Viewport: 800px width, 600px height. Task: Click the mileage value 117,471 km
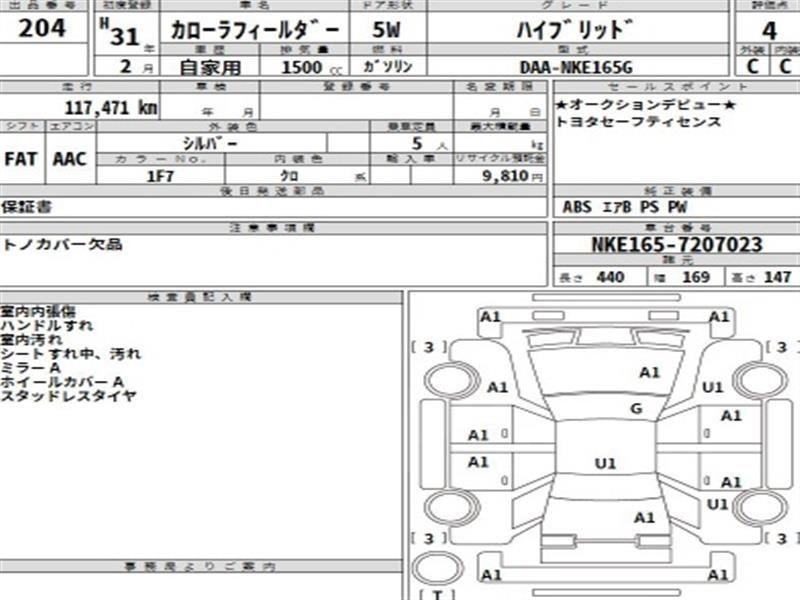[111, 108]
